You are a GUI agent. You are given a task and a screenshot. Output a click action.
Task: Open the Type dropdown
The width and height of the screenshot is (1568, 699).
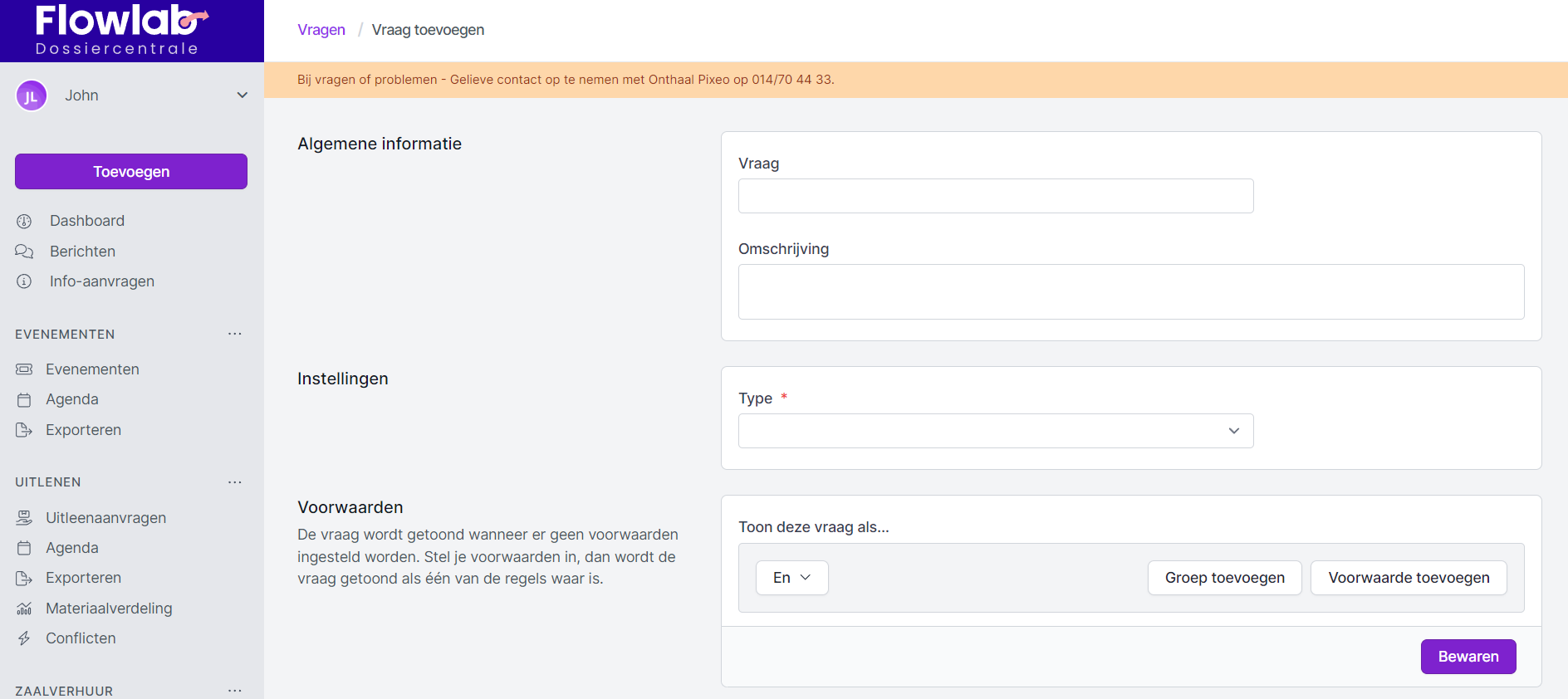pyautogui.click(x=995, y=431)
